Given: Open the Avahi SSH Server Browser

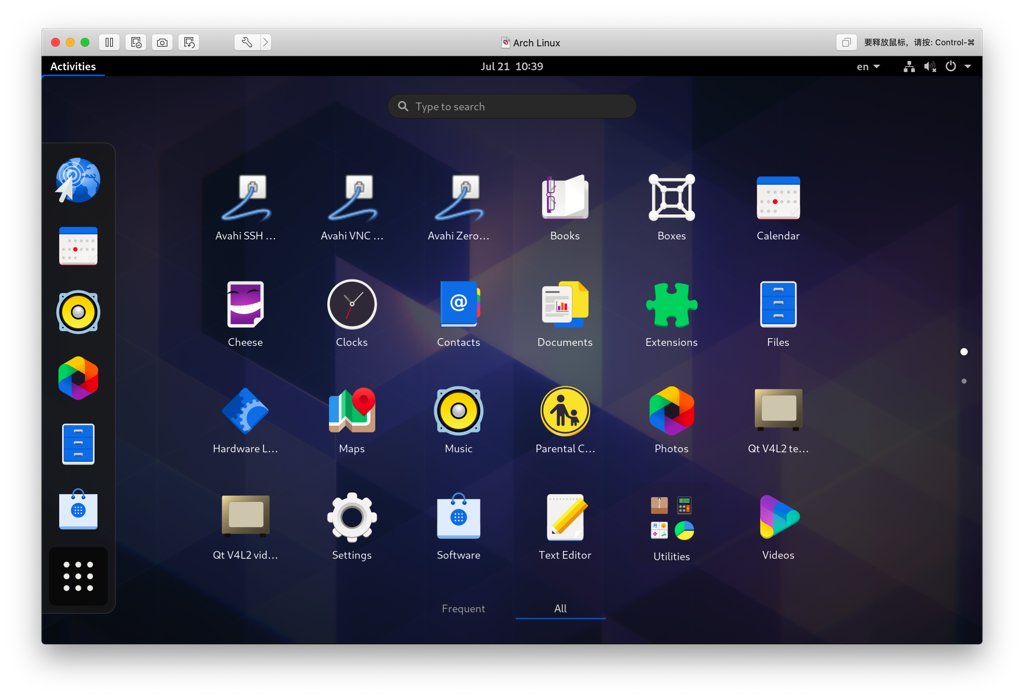Looking at the screenshot, I should coord(245,198).
